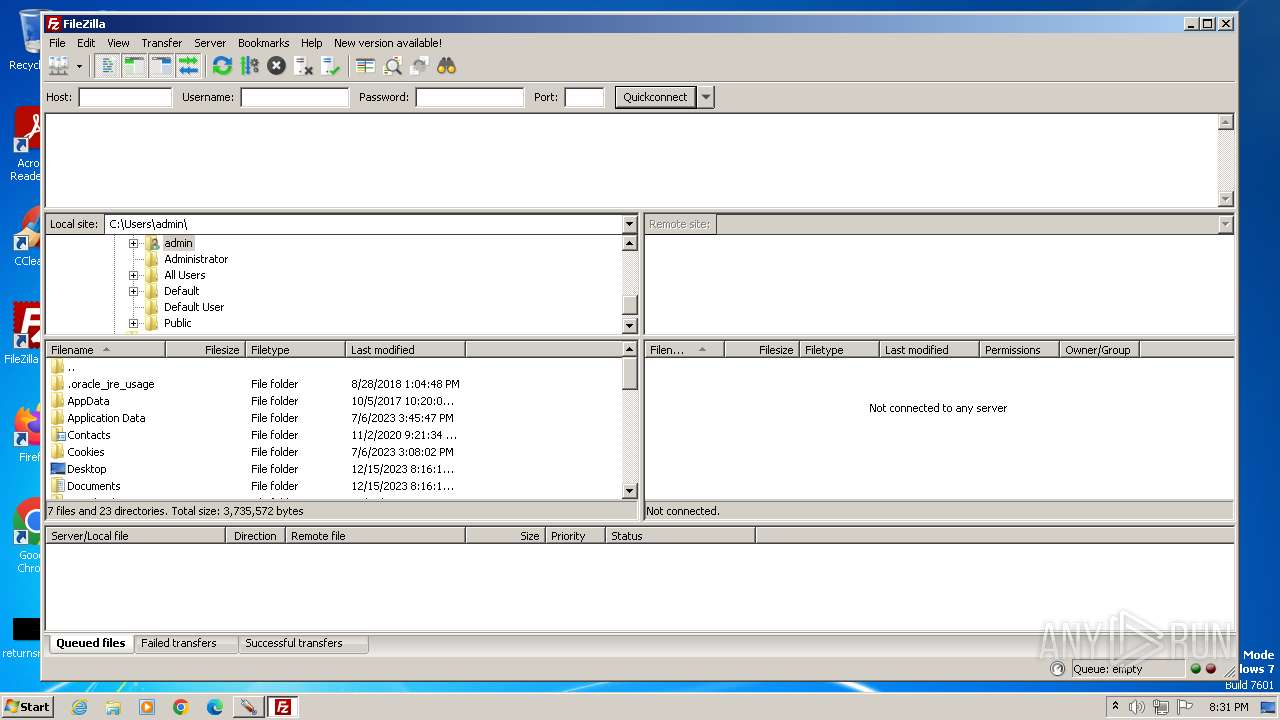The image size is (1280, 720).
Task: Open the Help menu
Action: pyautogui.click(x=312, y=43)
